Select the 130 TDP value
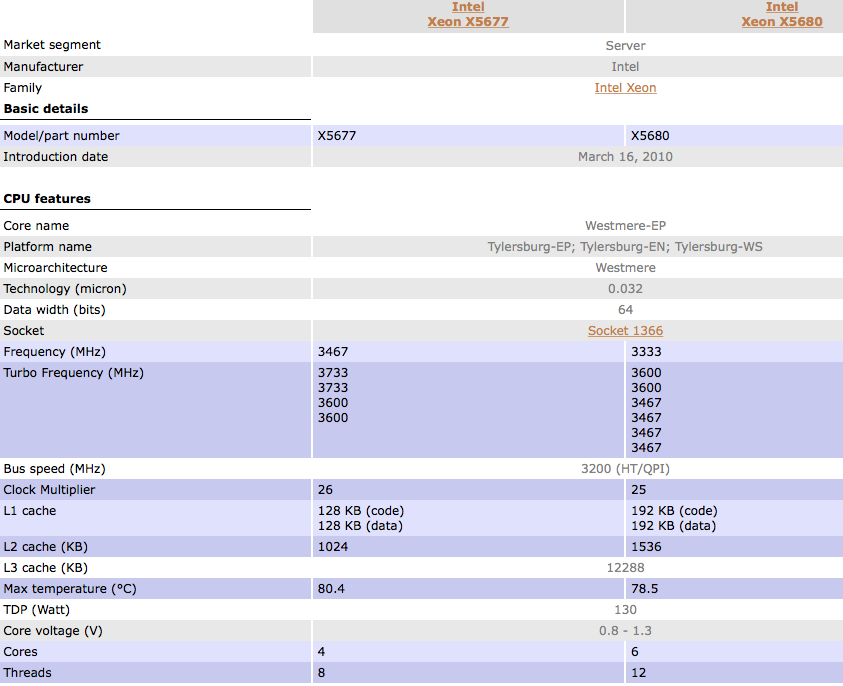 pyautogui.click(x=625, y=610)
